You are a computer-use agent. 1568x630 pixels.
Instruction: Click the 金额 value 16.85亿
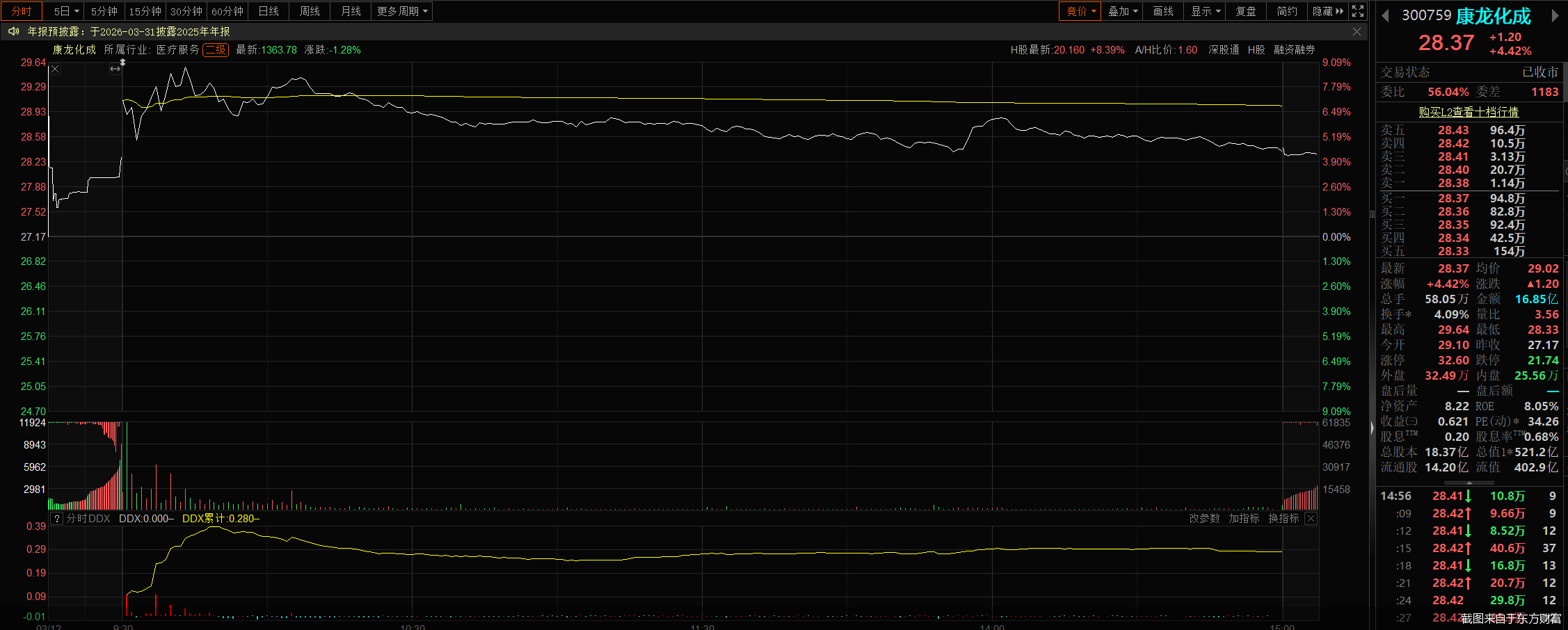[1537, 299]
